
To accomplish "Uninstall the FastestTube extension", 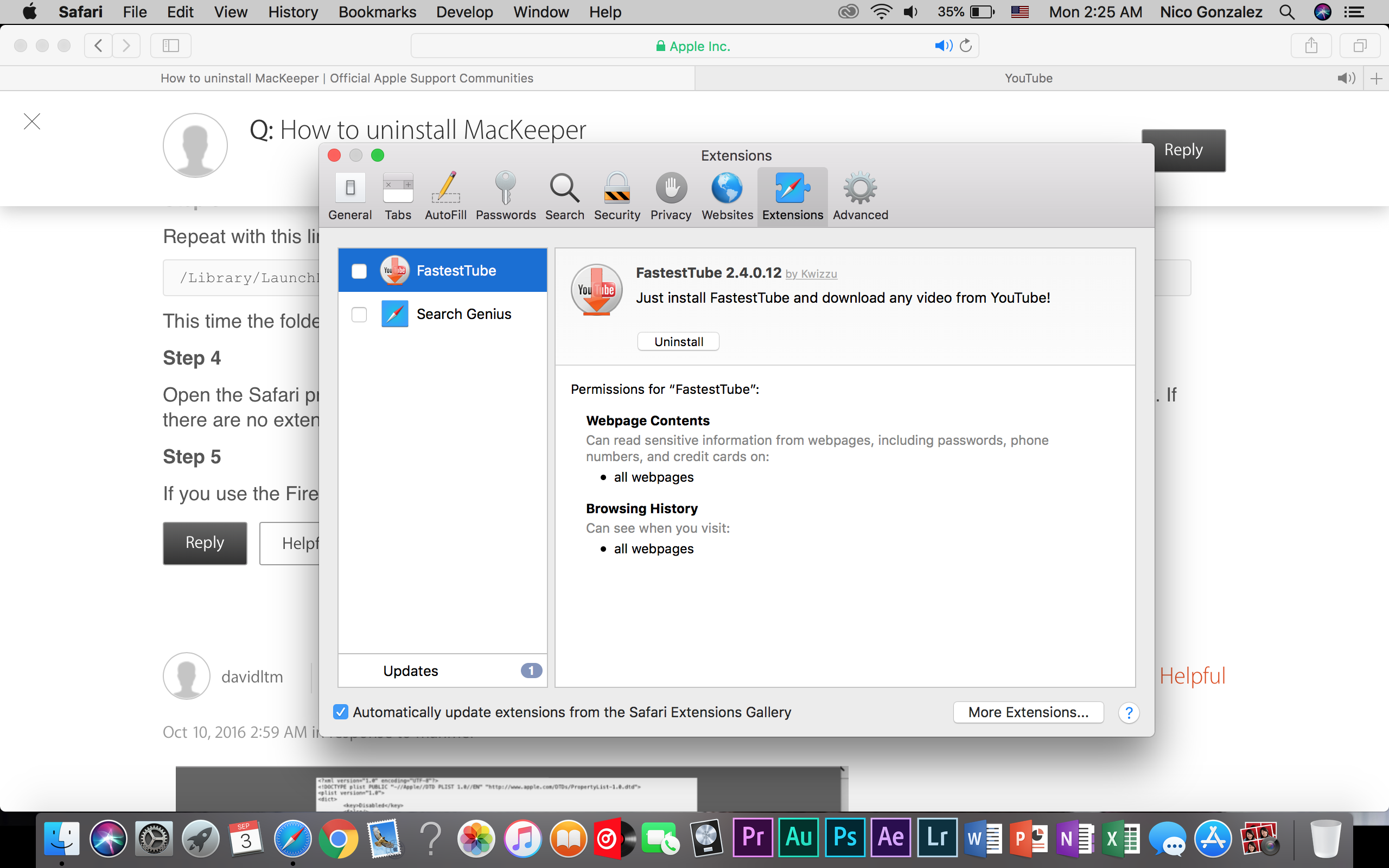I will [678, 342].
